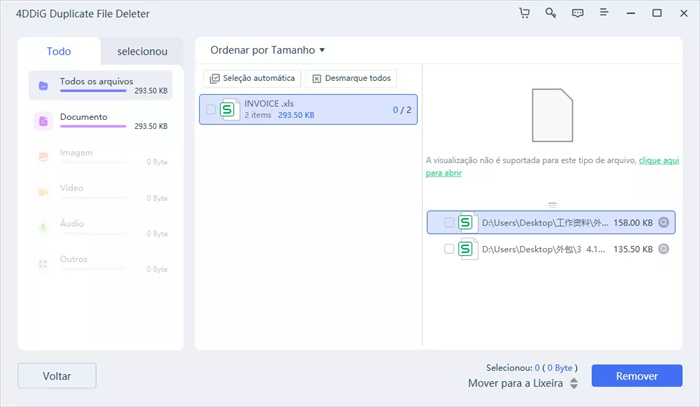Open the feedback chat icon
The width and height of the screenshot is (700, 407).
tap(577, 13)
